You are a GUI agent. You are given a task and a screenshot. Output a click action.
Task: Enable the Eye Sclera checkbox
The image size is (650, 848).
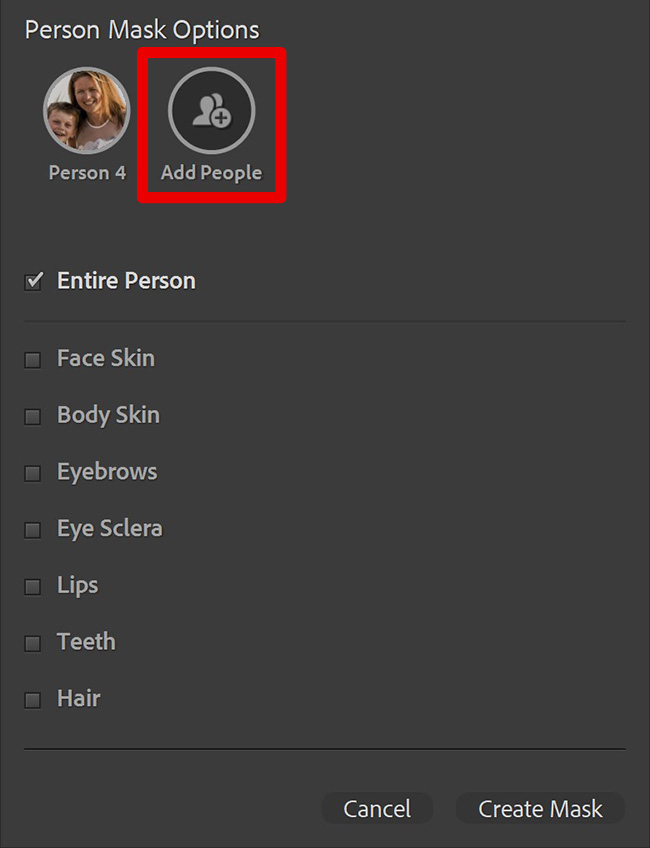tap(32, 530)
